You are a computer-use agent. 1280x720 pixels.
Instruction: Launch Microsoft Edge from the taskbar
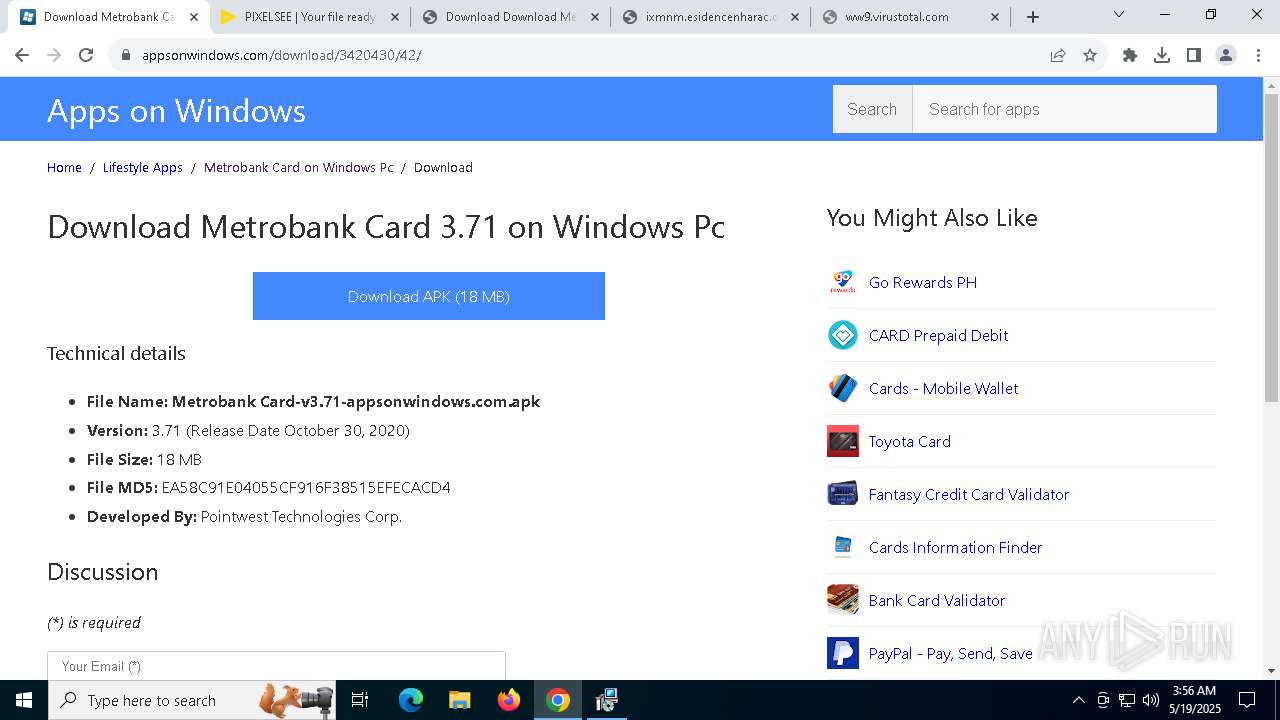click(x=411, y=700)
